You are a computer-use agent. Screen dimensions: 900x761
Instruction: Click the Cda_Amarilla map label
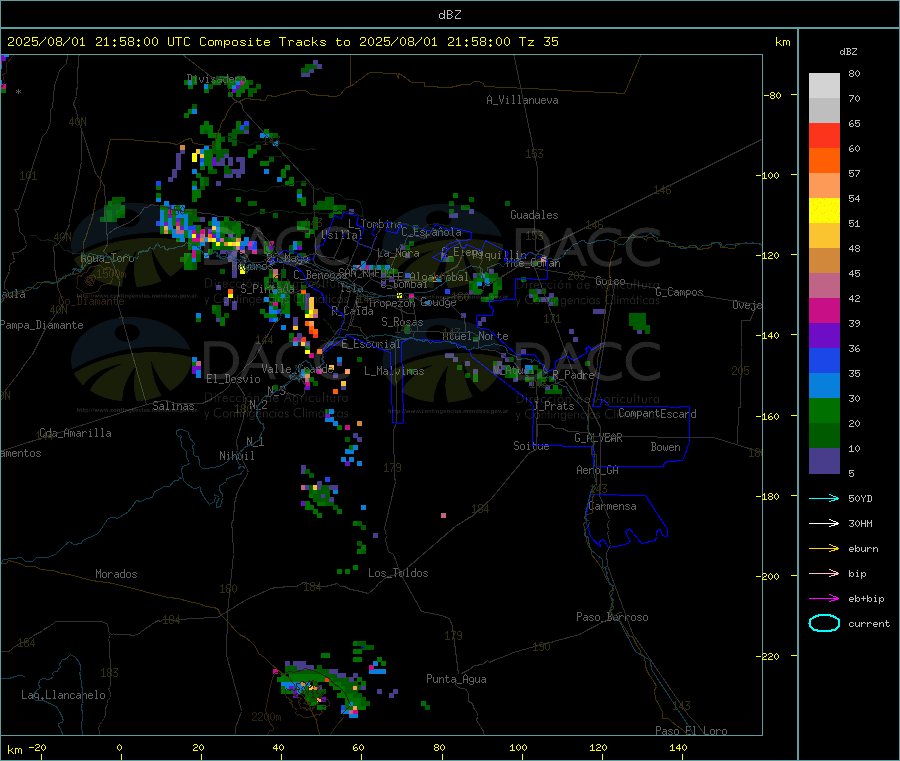[75, 433]
